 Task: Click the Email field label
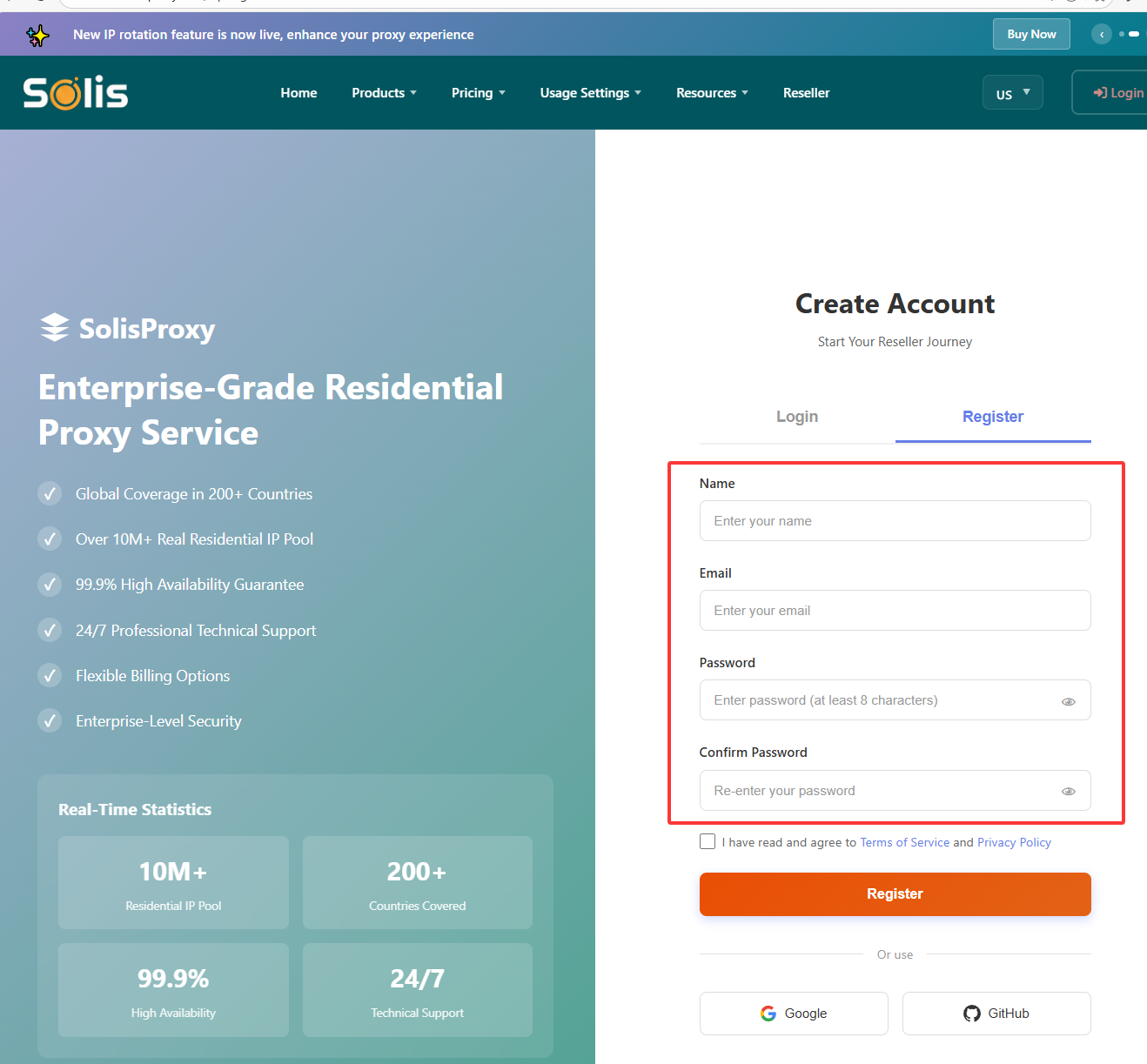click(715, 573)
